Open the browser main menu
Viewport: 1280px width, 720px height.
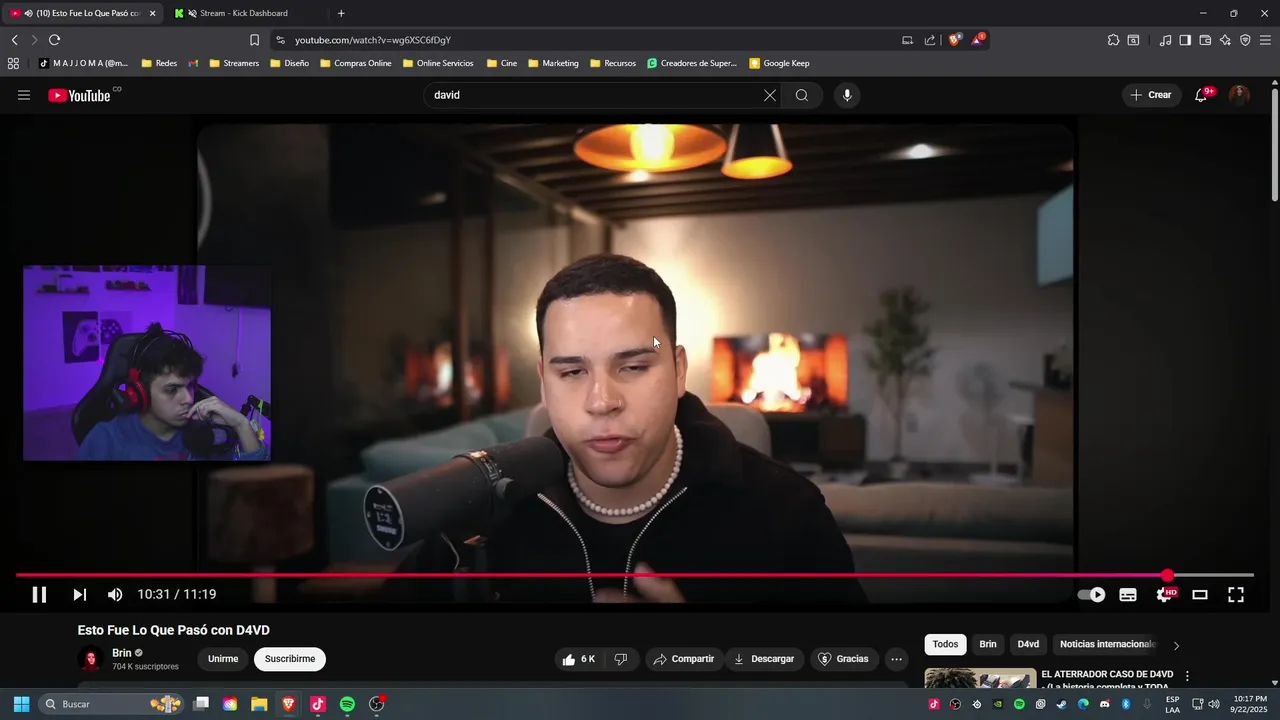(x=1265, y=40)
